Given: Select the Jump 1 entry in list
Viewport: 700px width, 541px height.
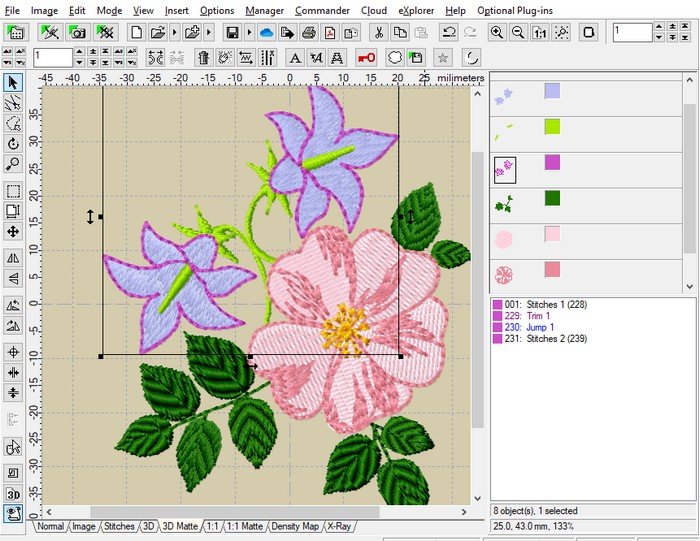Looking at the screenshot, I should click(x=530, y=327).
